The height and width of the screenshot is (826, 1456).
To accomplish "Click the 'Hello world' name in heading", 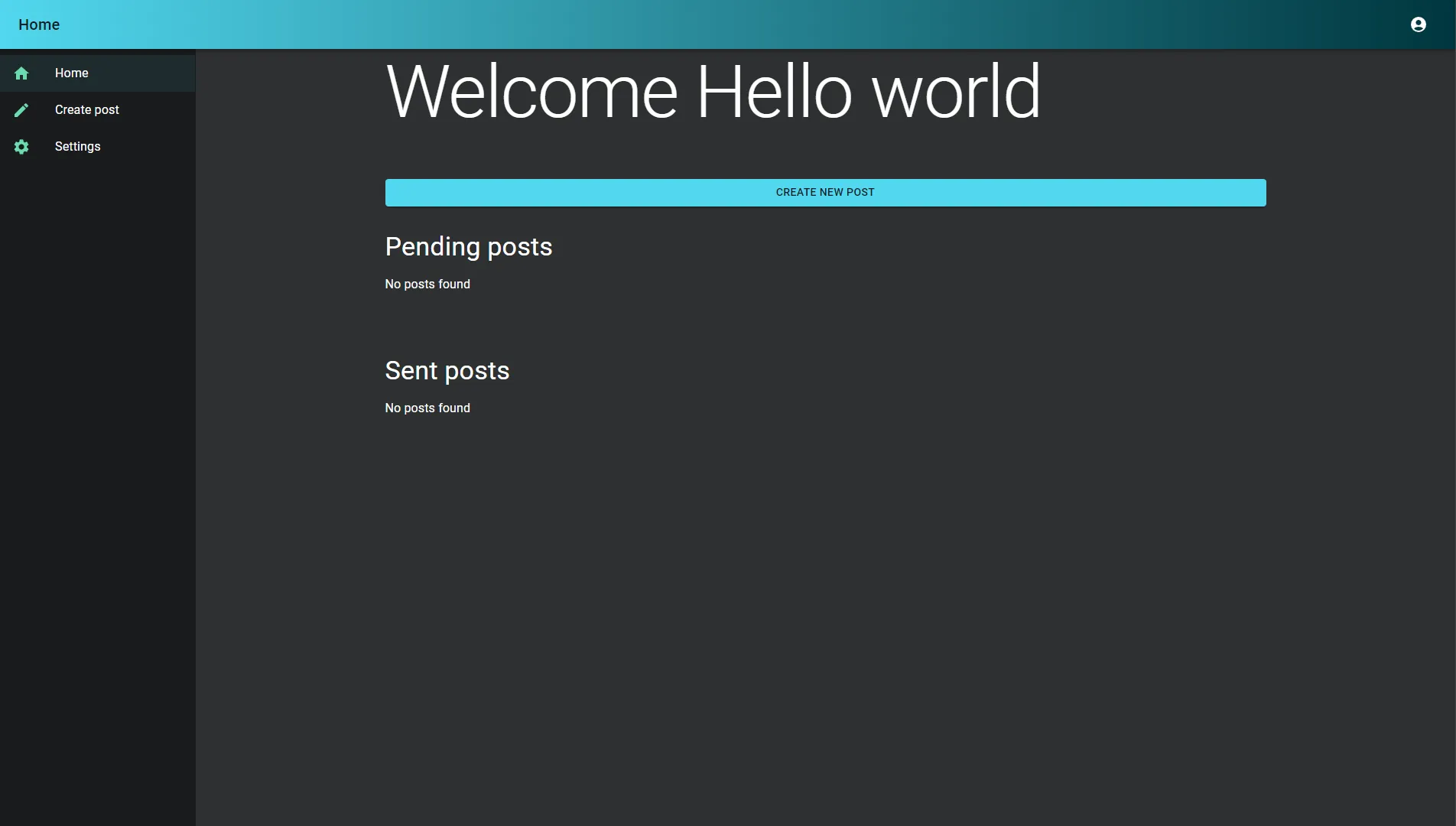I will pos(868,92).
